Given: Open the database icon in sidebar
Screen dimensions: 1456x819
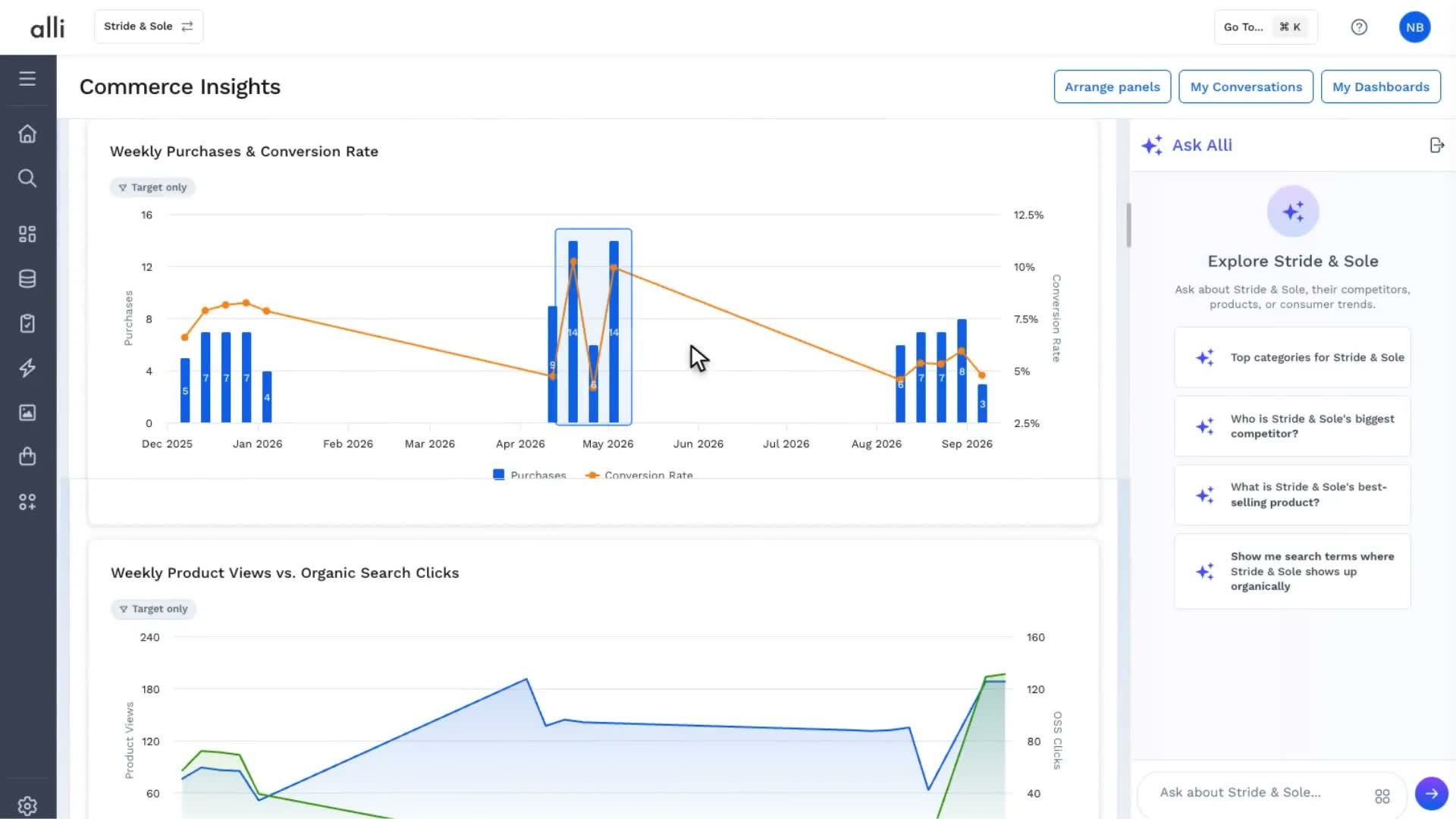Looking at the screenshot, I should 27,278.
